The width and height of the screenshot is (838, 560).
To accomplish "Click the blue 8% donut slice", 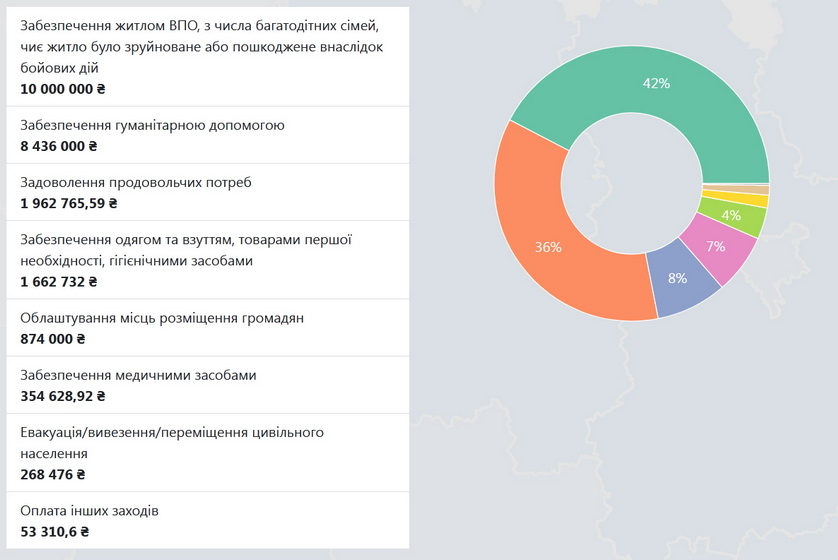I will (x=680, y=280).
